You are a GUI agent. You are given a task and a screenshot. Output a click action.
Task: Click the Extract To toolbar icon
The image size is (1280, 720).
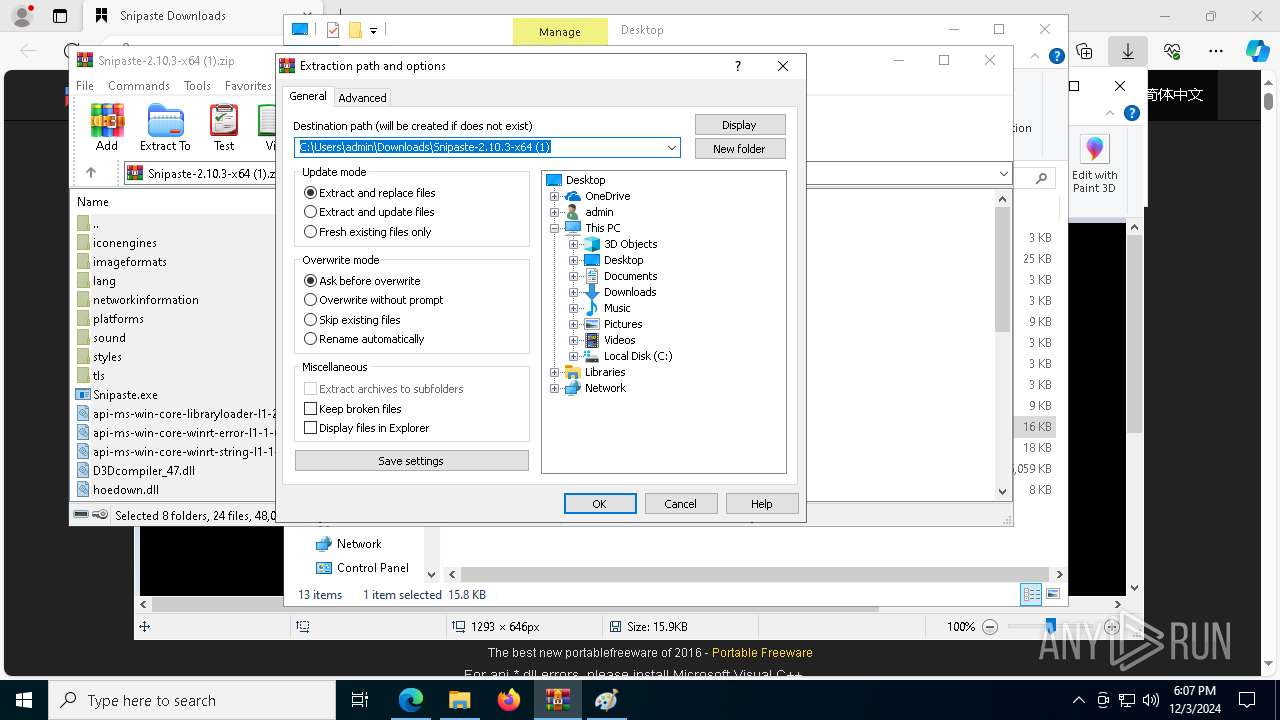tap(165, 127)
